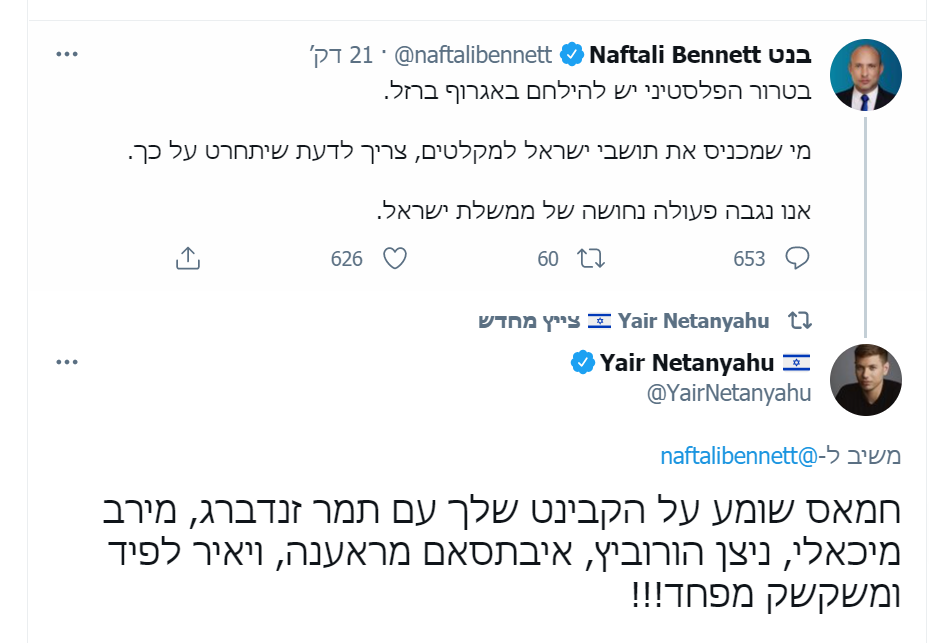The width and height of the screenshot is (929, 643).
Task: Open Yair Netanyahu's profile avatar
Action: (866, 380)
